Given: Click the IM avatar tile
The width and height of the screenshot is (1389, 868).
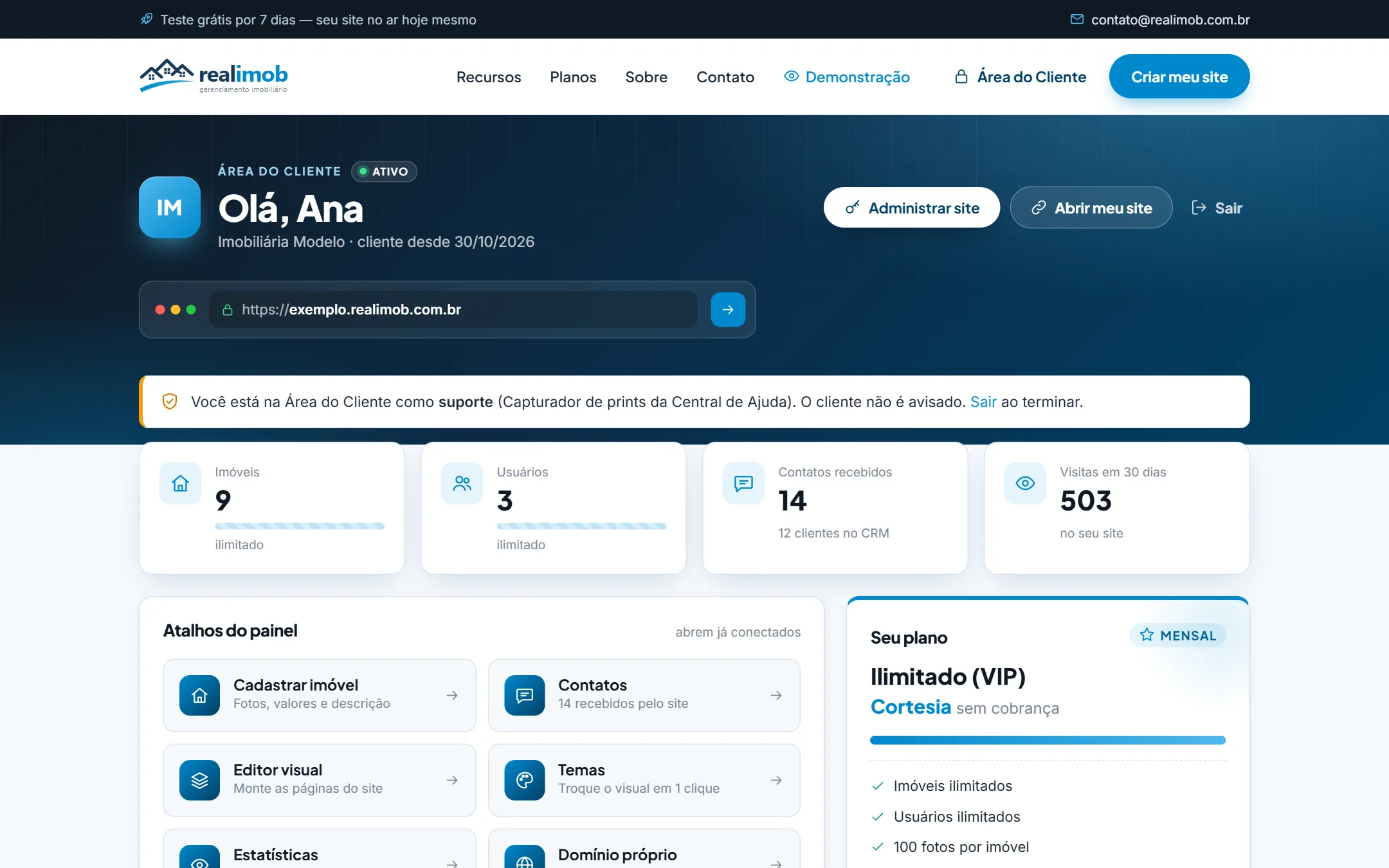Looking at the screenshot, I should [x=170, y=207].
